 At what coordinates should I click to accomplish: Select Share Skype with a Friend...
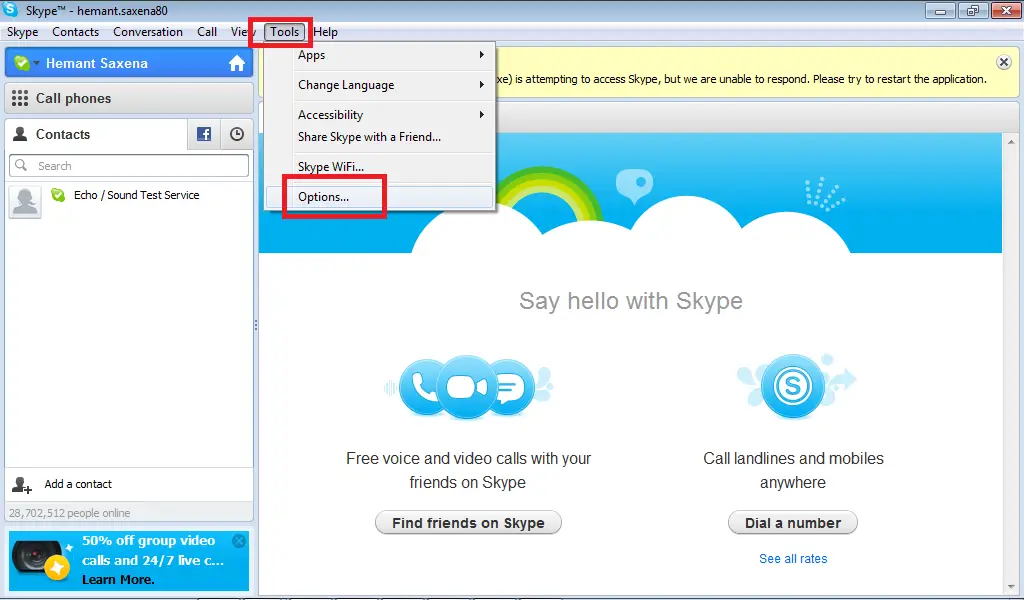click(379, 137)
